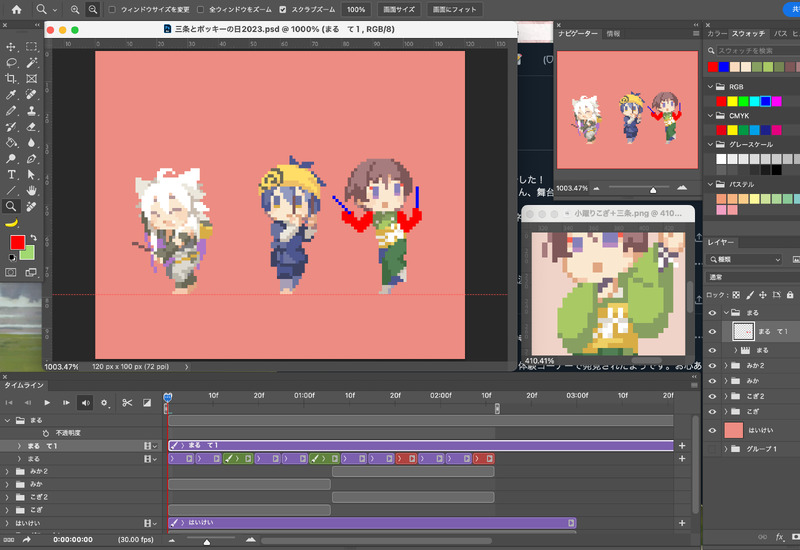Hide the はいけい layer in Layers panel
Image resolution: width=800 pixels, height=550 pixels.
click(712, 429)
